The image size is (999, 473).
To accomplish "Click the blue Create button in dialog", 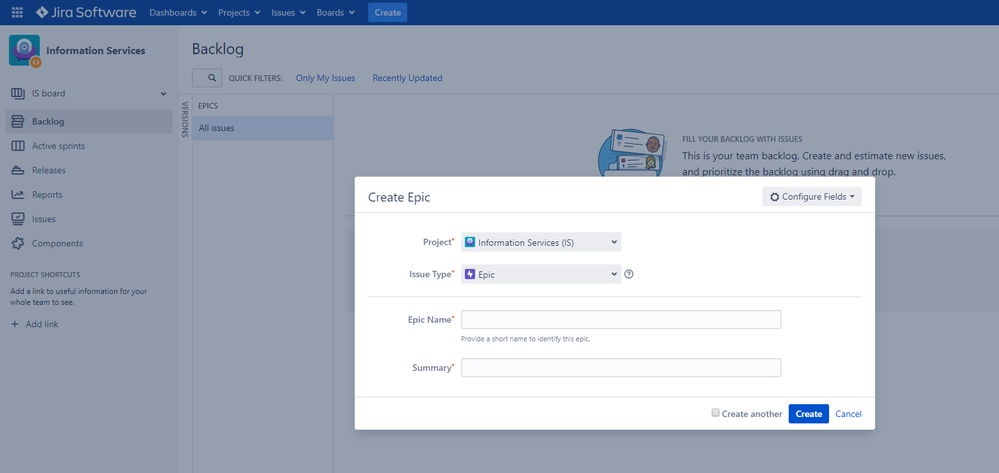I will 809,414.
